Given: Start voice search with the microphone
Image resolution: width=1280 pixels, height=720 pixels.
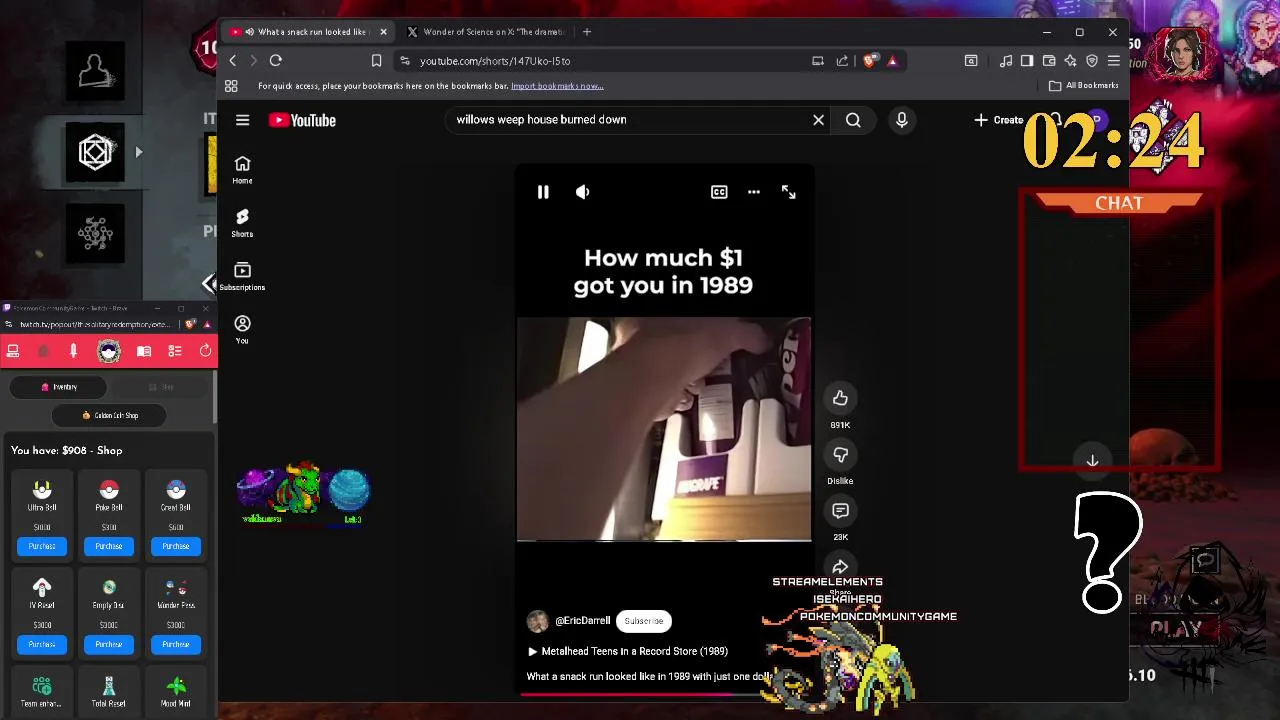Looking at the screenshot, I should (901, 120).
